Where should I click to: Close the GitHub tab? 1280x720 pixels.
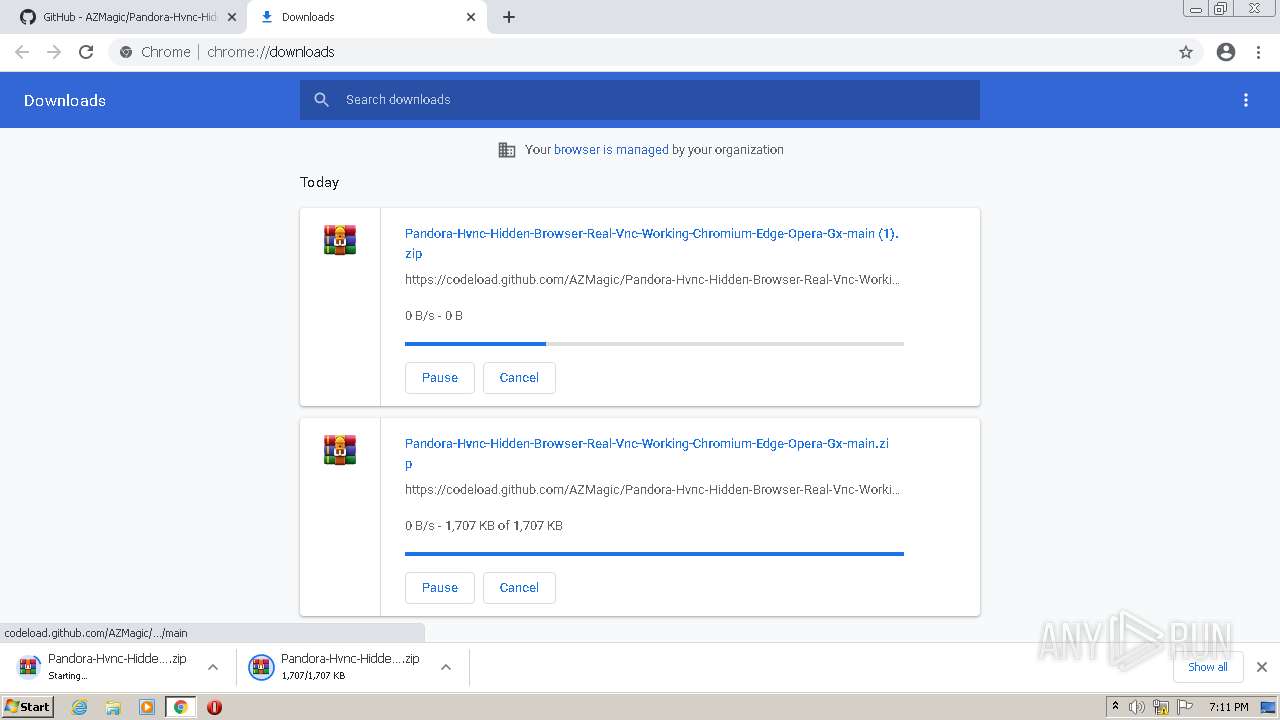(x=232, y=17)
